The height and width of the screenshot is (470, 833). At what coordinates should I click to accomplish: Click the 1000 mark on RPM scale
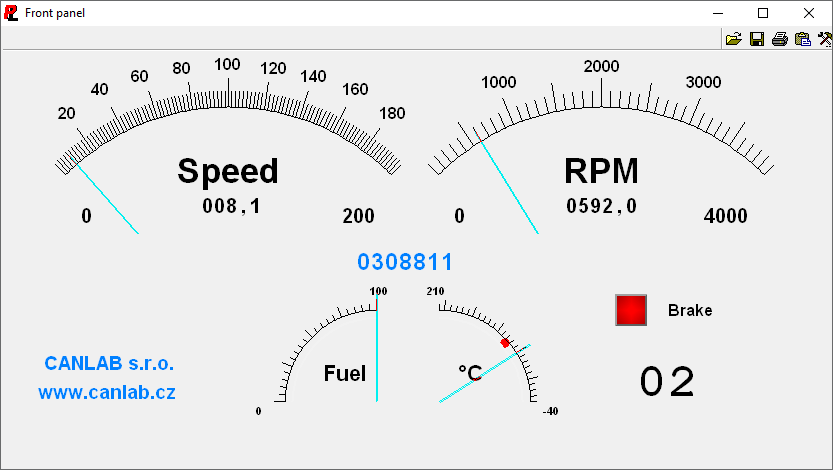coord(498,82)
